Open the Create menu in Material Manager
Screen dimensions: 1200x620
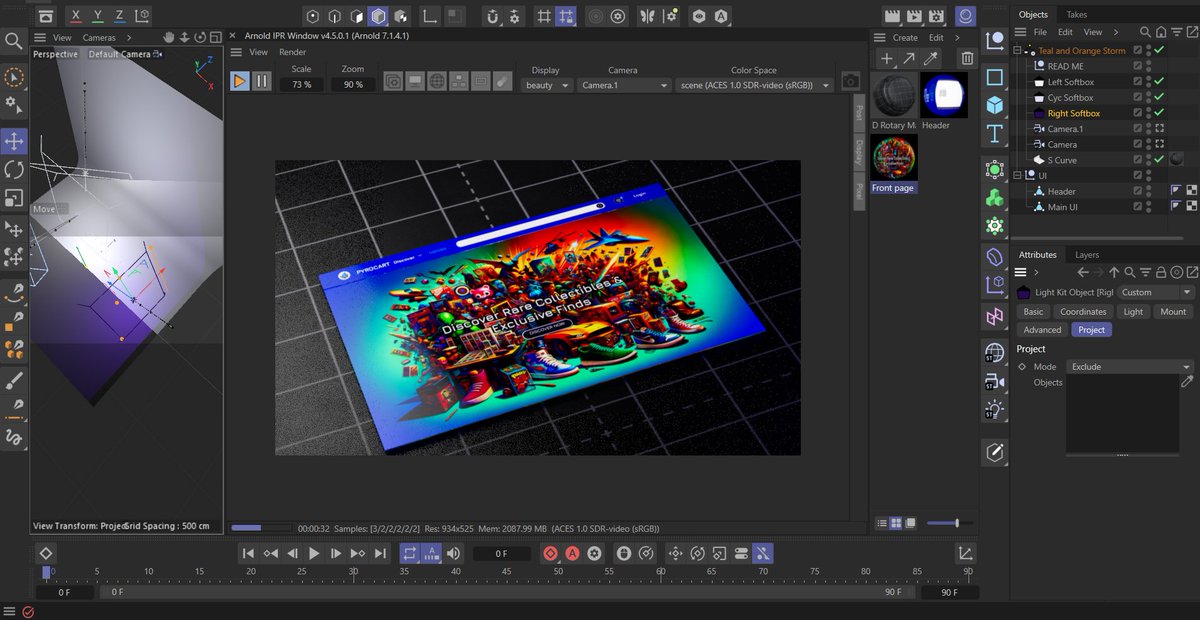(905, 38)
